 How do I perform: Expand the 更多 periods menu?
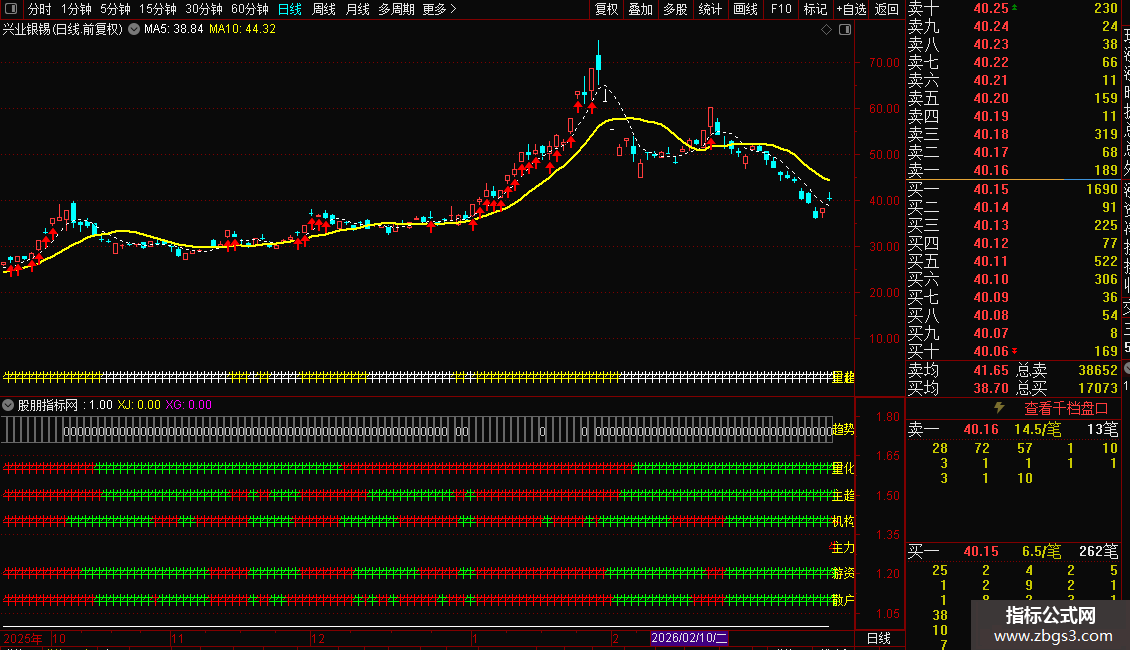pyautogui.click(x=440, y=9)
